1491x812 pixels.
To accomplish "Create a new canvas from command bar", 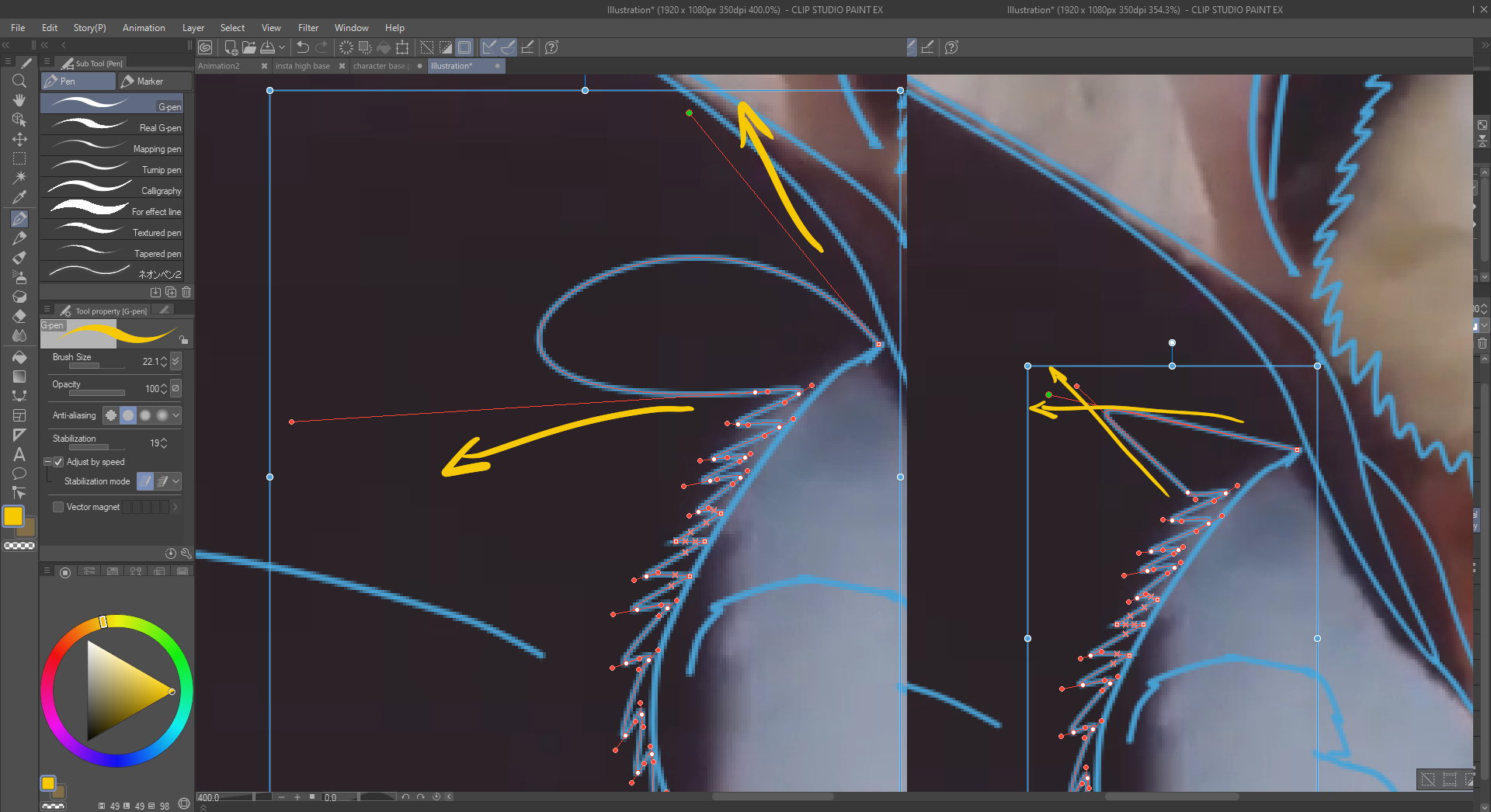I will 231,47.
